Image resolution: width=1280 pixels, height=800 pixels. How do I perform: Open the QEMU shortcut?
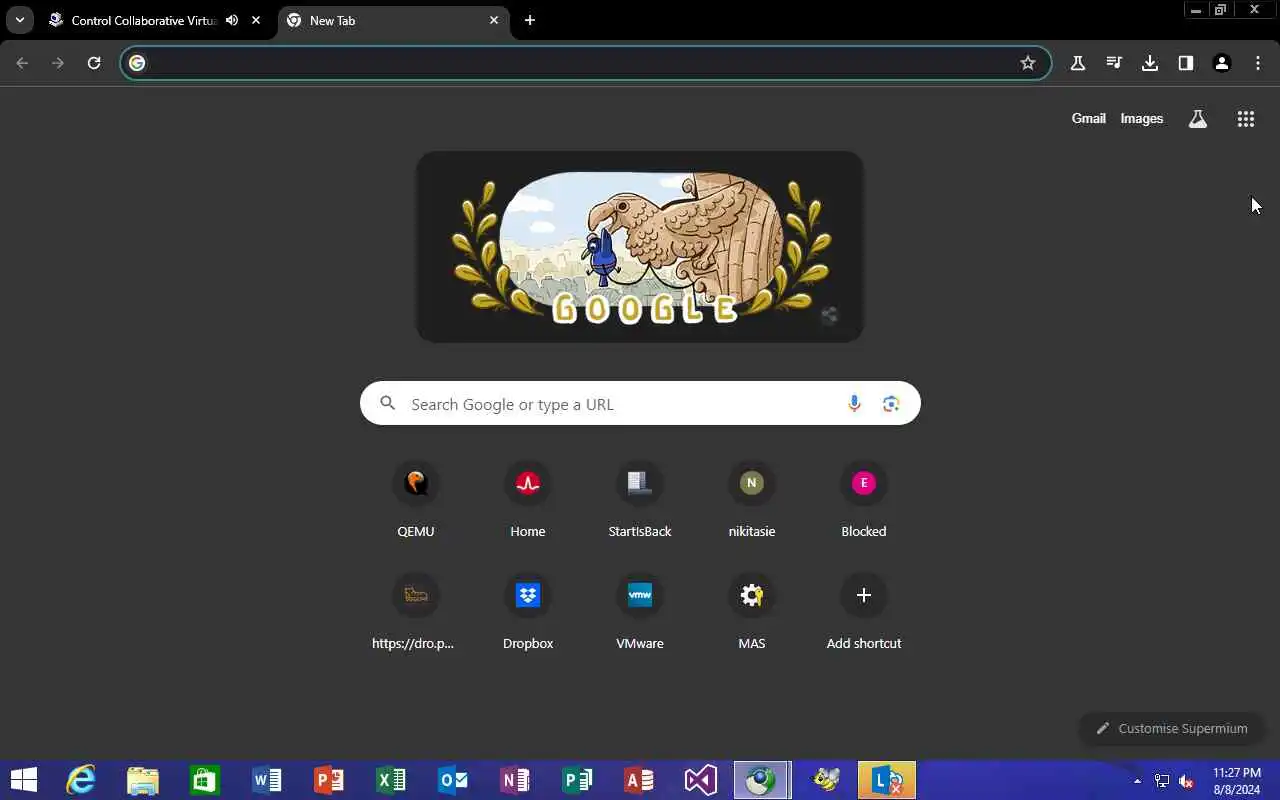pos(416,500)
